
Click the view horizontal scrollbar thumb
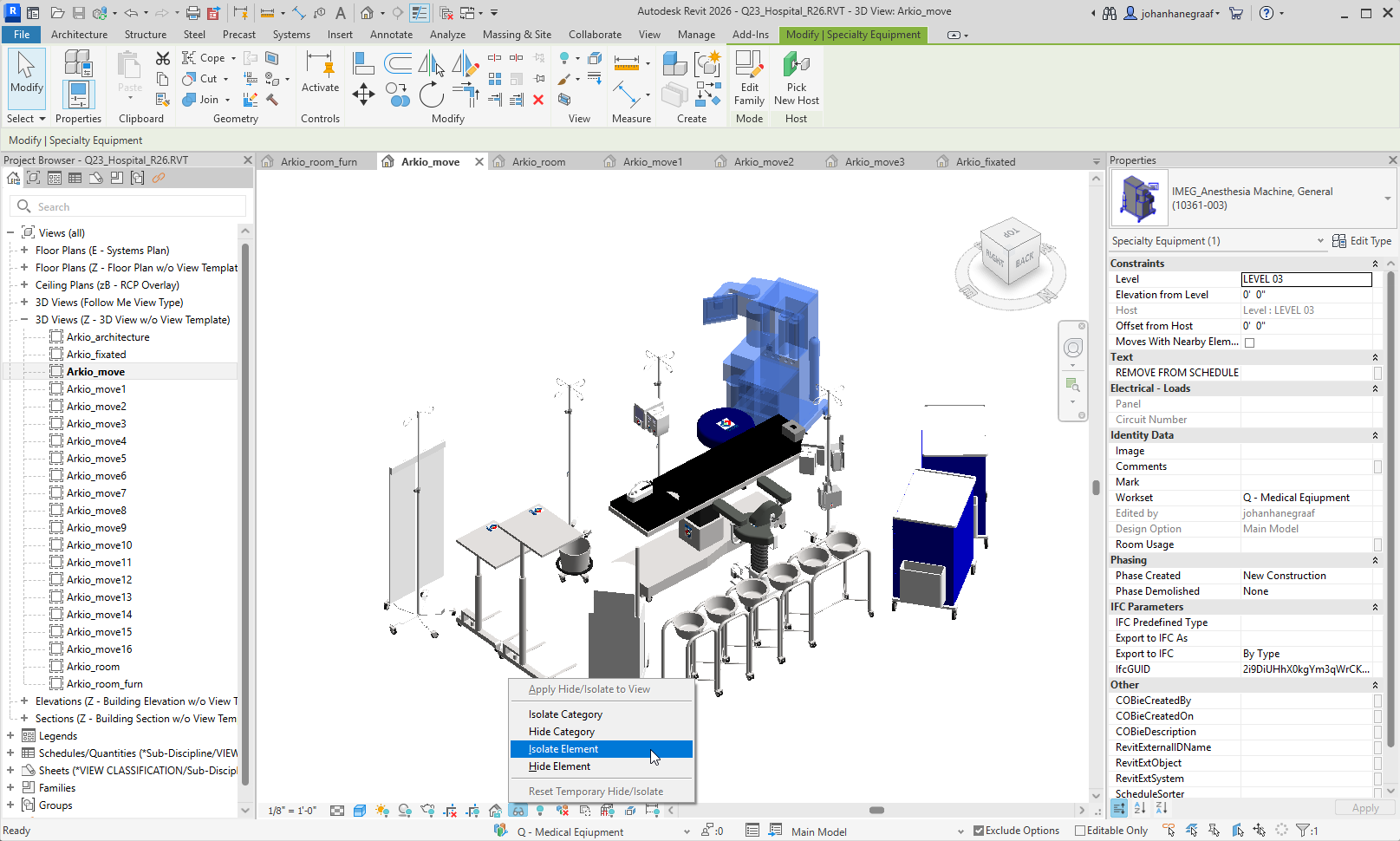click(876, 811)
